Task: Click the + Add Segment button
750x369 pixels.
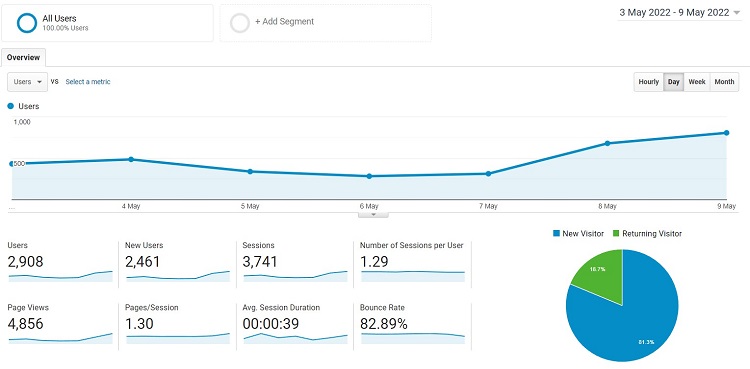Action: (325, 23)
